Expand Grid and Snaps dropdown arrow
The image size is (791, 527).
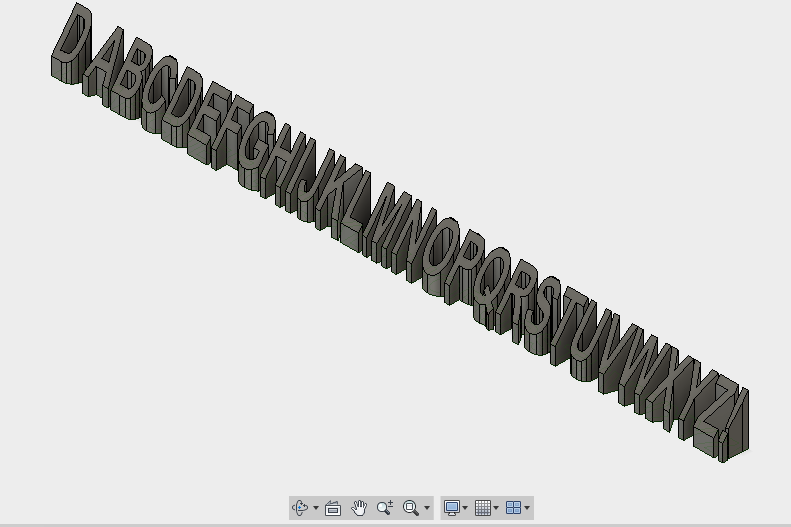496,508
